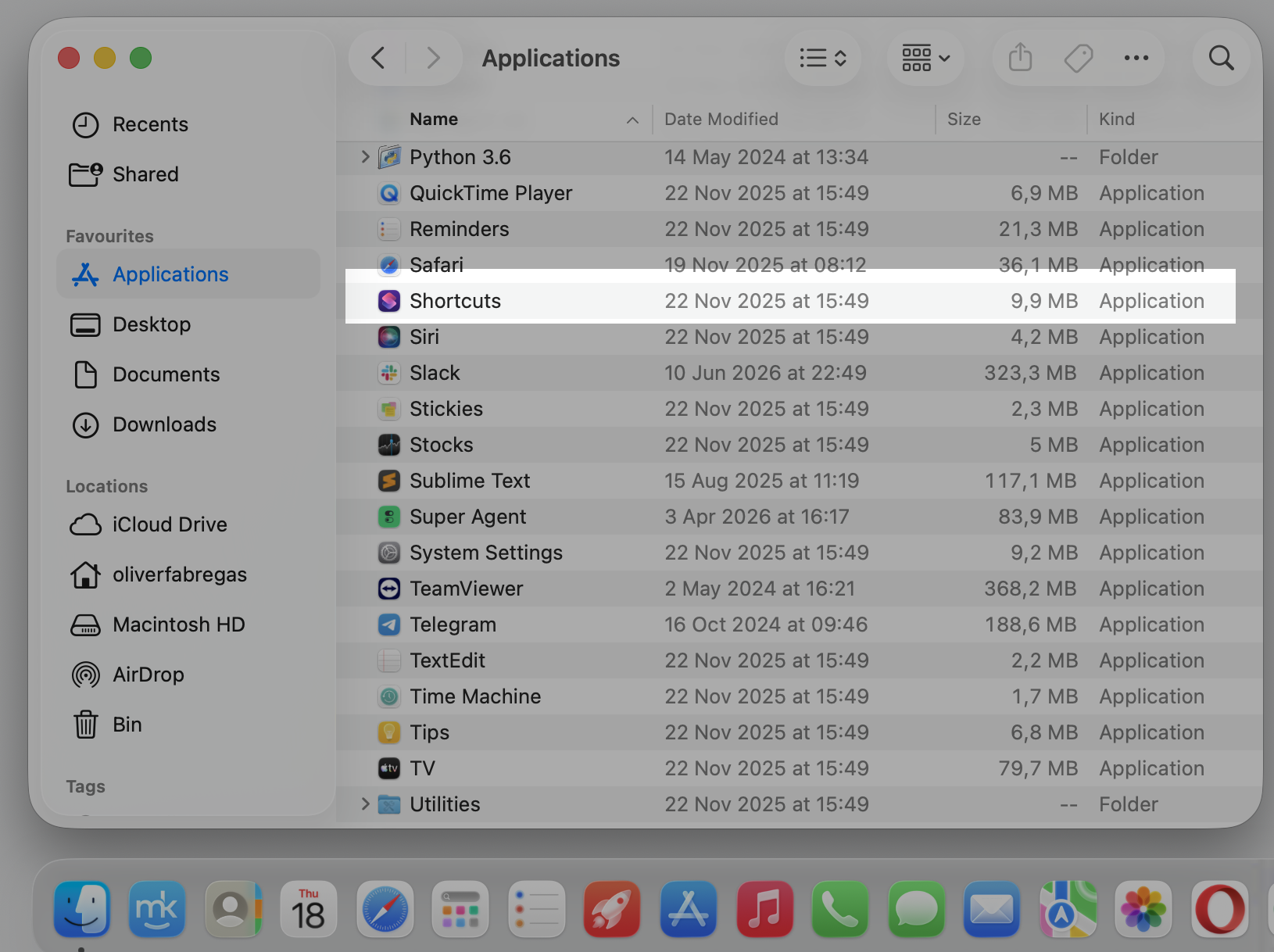
Task: Open the list view options control
Action: coord(823,58)
